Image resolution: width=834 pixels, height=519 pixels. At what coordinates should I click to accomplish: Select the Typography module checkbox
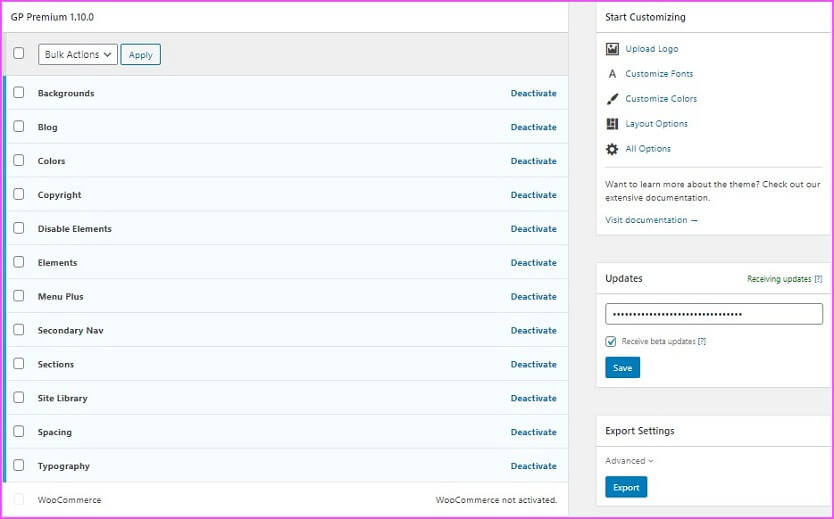pos(19,465)
